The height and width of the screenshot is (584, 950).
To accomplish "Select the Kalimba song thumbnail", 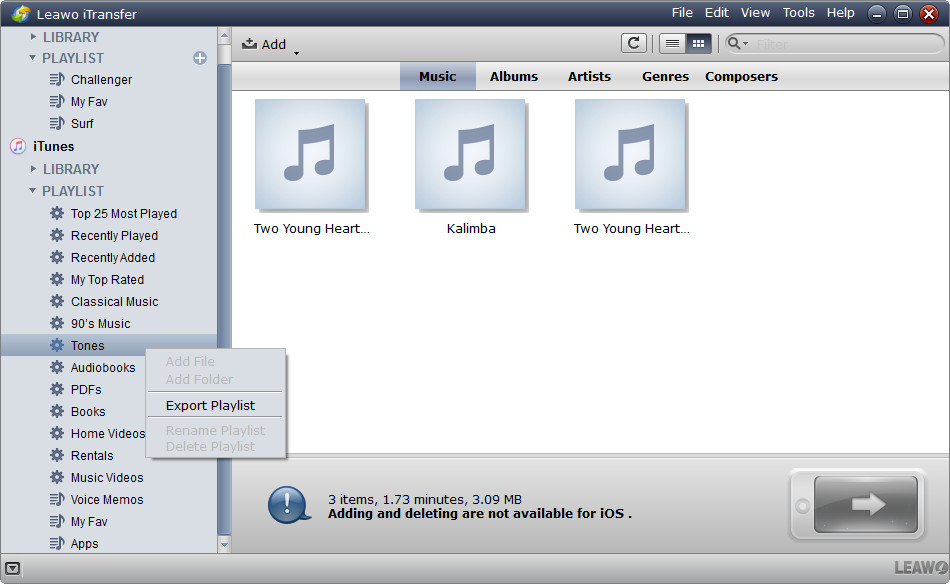I will click(x=470, y=155).
